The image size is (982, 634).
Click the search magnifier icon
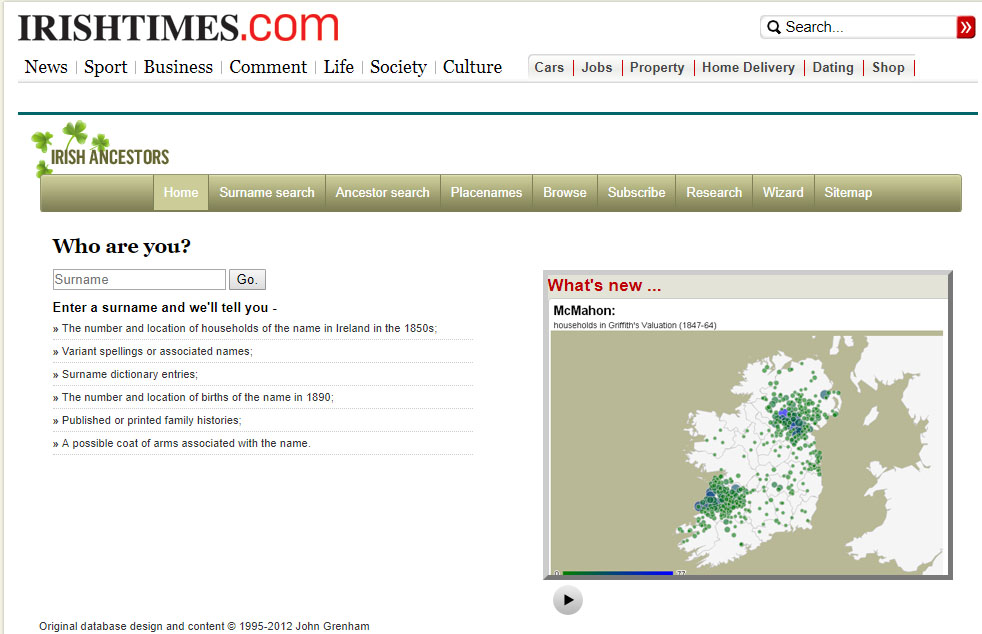[x=774, y=27]
